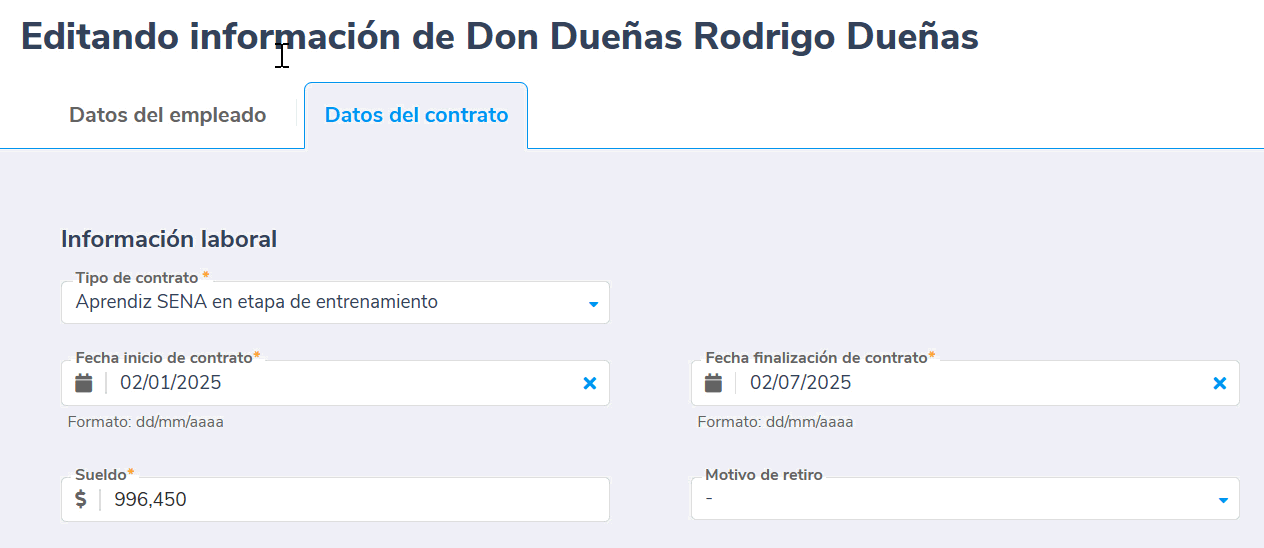Screen dimensions: 1264x548
Task: Expand the Motivo de retiro dropdown field
Action: pos(950,499)
